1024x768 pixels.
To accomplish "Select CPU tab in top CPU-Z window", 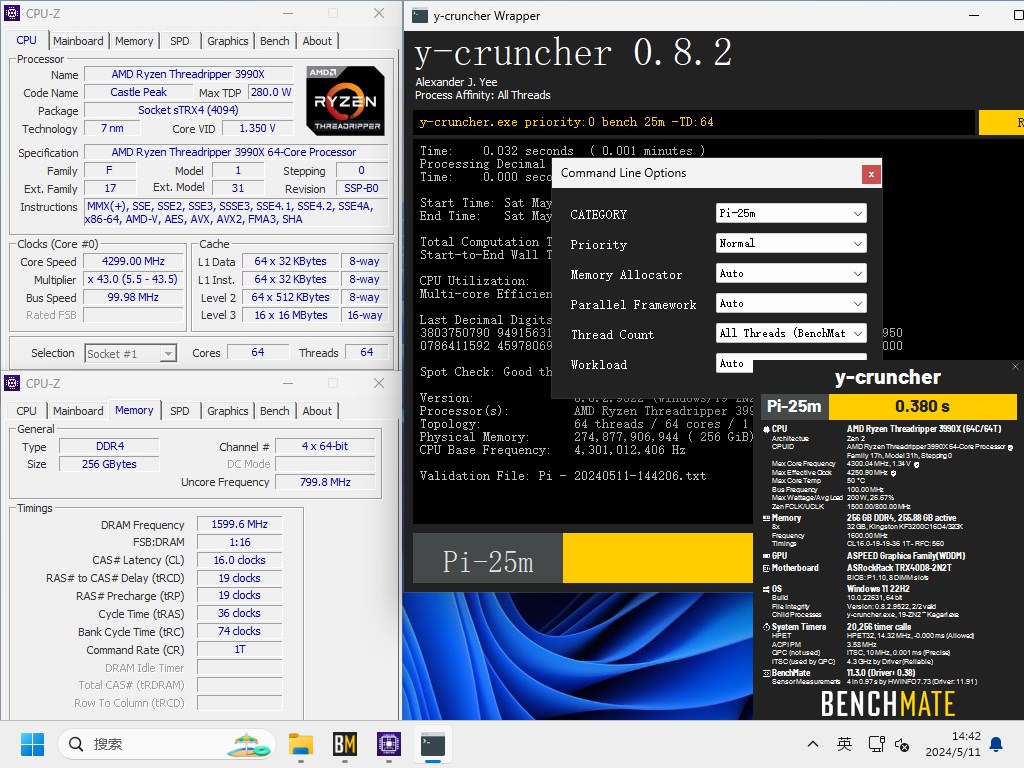I will click(x=27, y=40).
